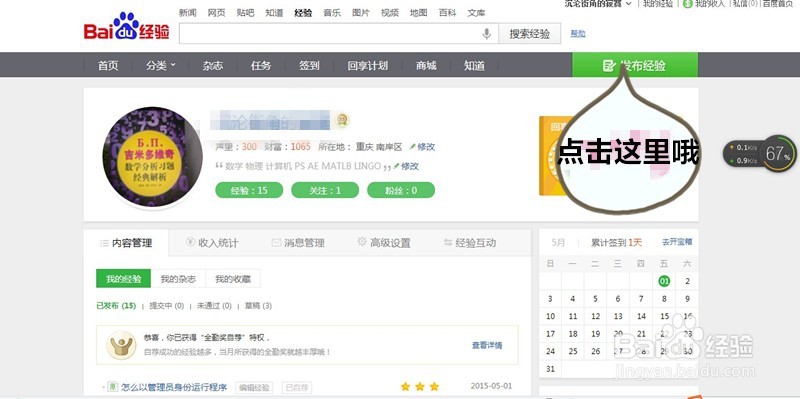Click the pencil icon next to 重庆 南岸区
The width and height of the screenshot is (800, 399).
point(412,147)
